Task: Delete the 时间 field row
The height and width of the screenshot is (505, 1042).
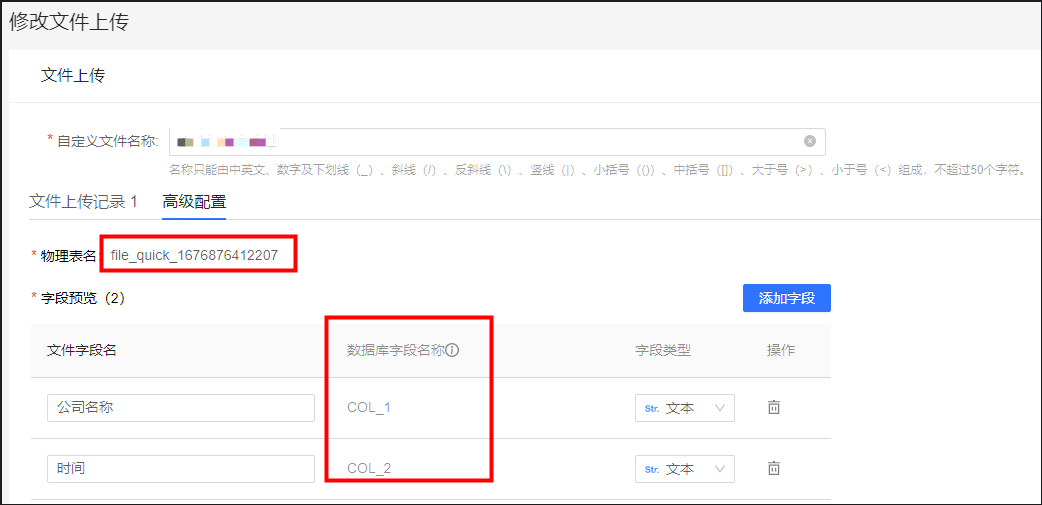Action: [773, 468]
